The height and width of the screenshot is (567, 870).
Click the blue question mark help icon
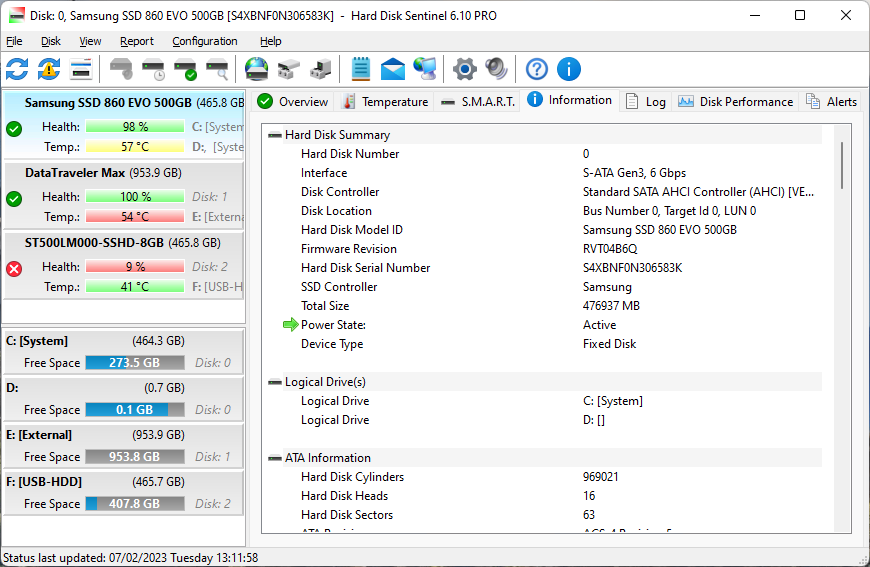pos(537,69)
